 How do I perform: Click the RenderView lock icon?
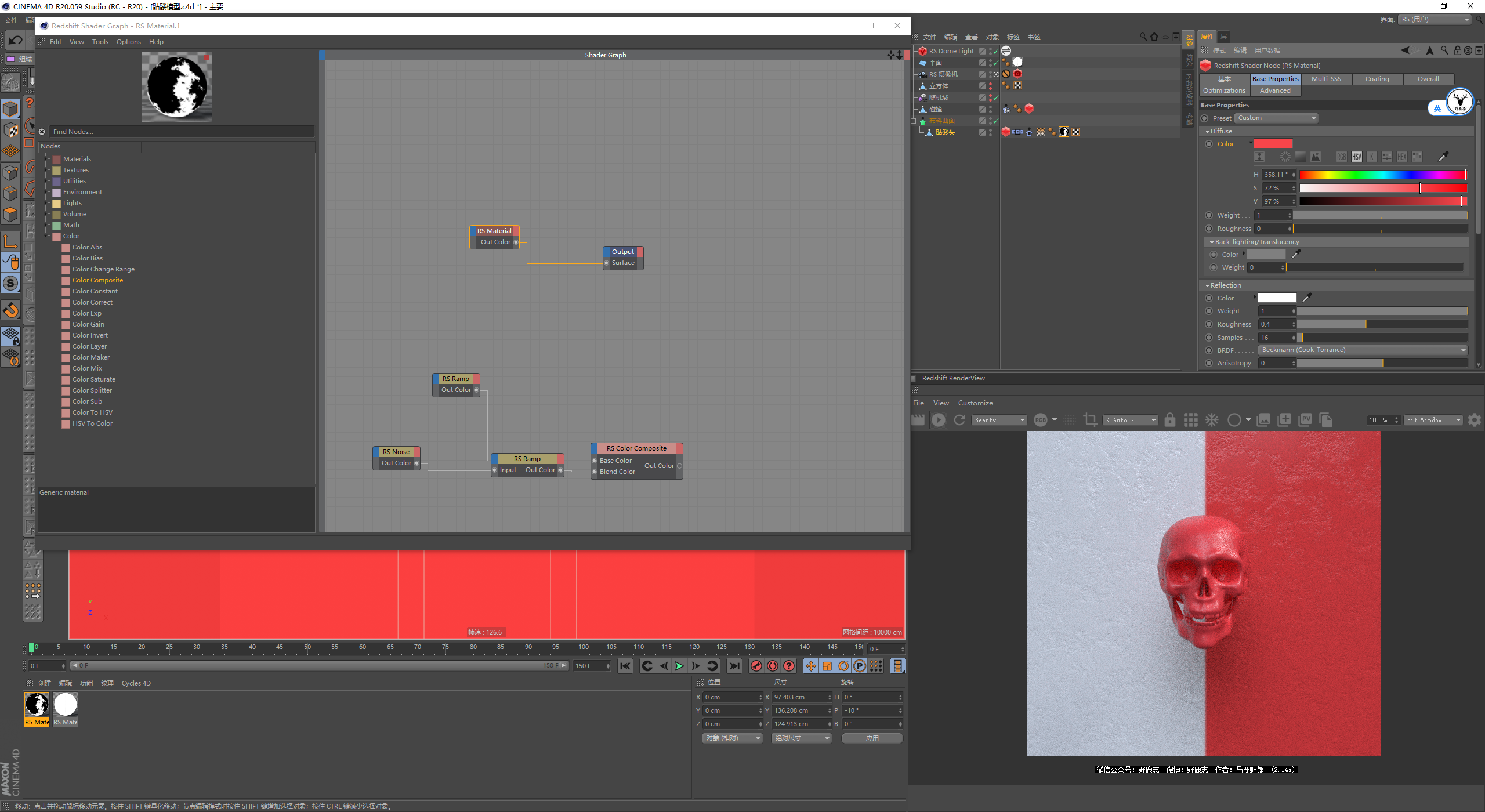[1169, 420]
